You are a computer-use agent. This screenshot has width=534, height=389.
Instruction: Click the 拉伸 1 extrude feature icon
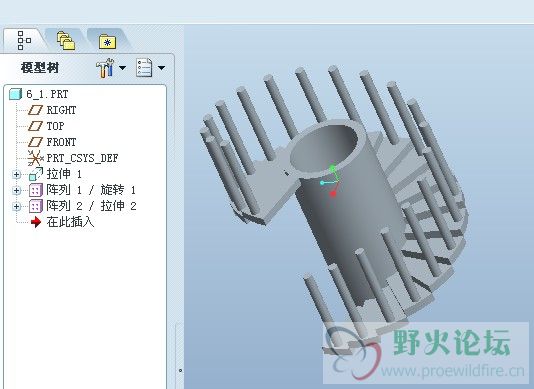coord(35,174)
